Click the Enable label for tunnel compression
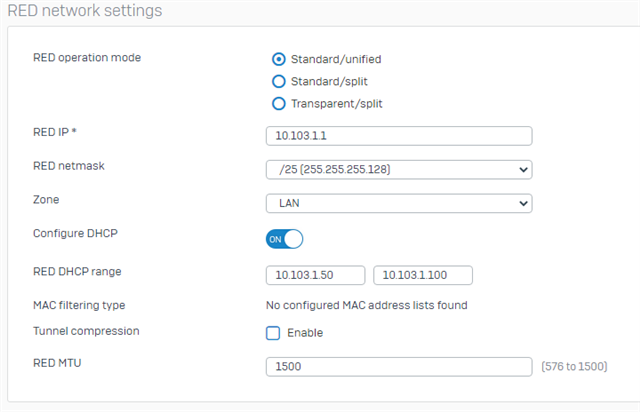This screenshot has width=640, height=412. tap(305, 333)
